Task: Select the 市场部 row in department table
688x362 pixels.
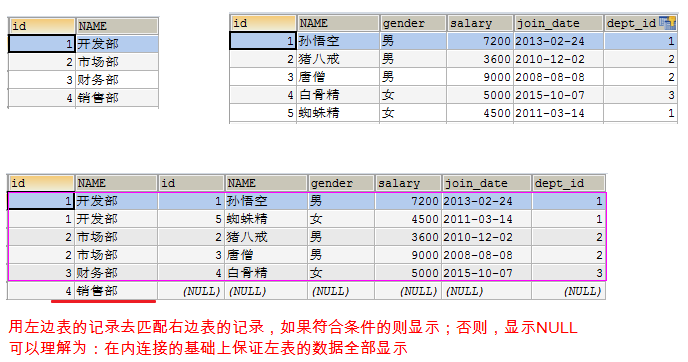Action: pyautogui.click(x=83, y=62)
